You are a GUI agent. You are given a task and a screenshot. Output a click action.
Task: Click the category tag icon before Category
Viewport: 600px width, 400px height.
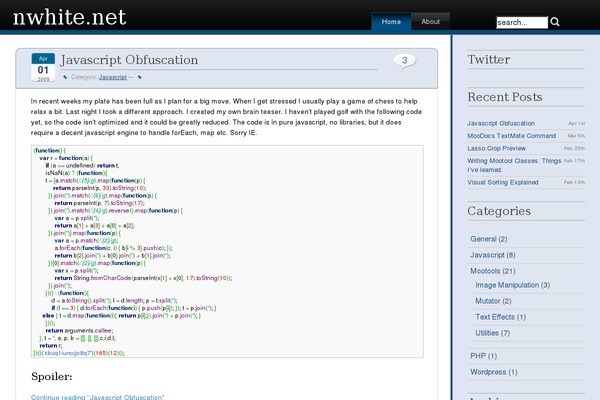pyautogui.click(x=65, y=77)
